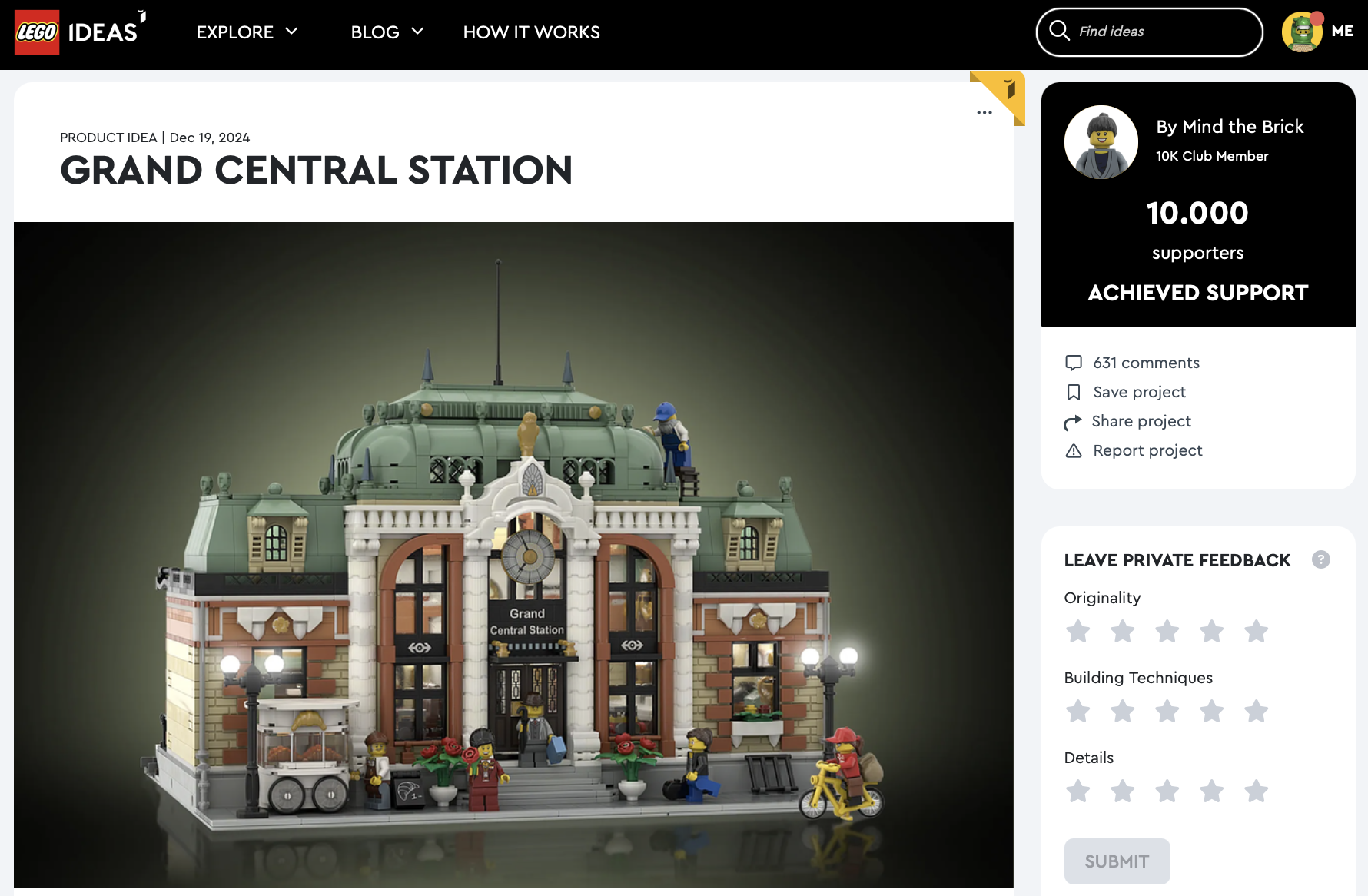Rate Details four stars

pos(1212,791)
